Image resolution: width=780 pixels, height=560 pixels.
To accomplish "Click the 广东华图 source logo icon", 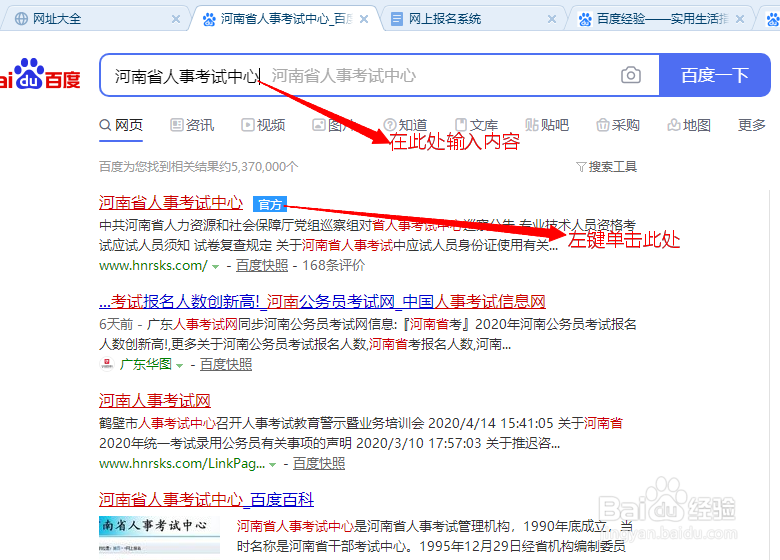I will pos(107,365).
